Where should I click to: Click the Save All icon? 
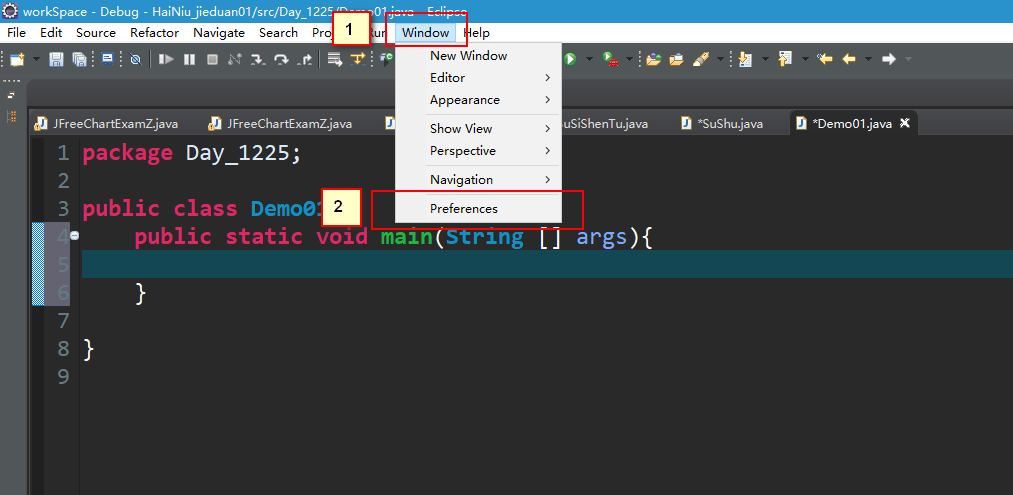click(79, 59)
